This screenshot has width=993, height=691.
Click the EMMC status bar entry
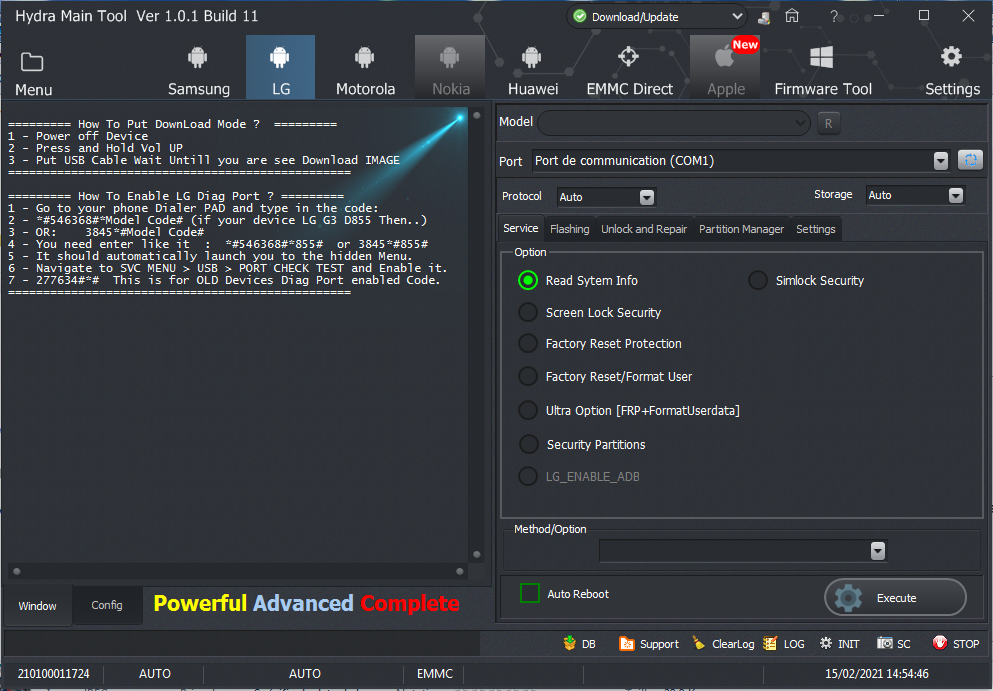click(x=434, y=674)
